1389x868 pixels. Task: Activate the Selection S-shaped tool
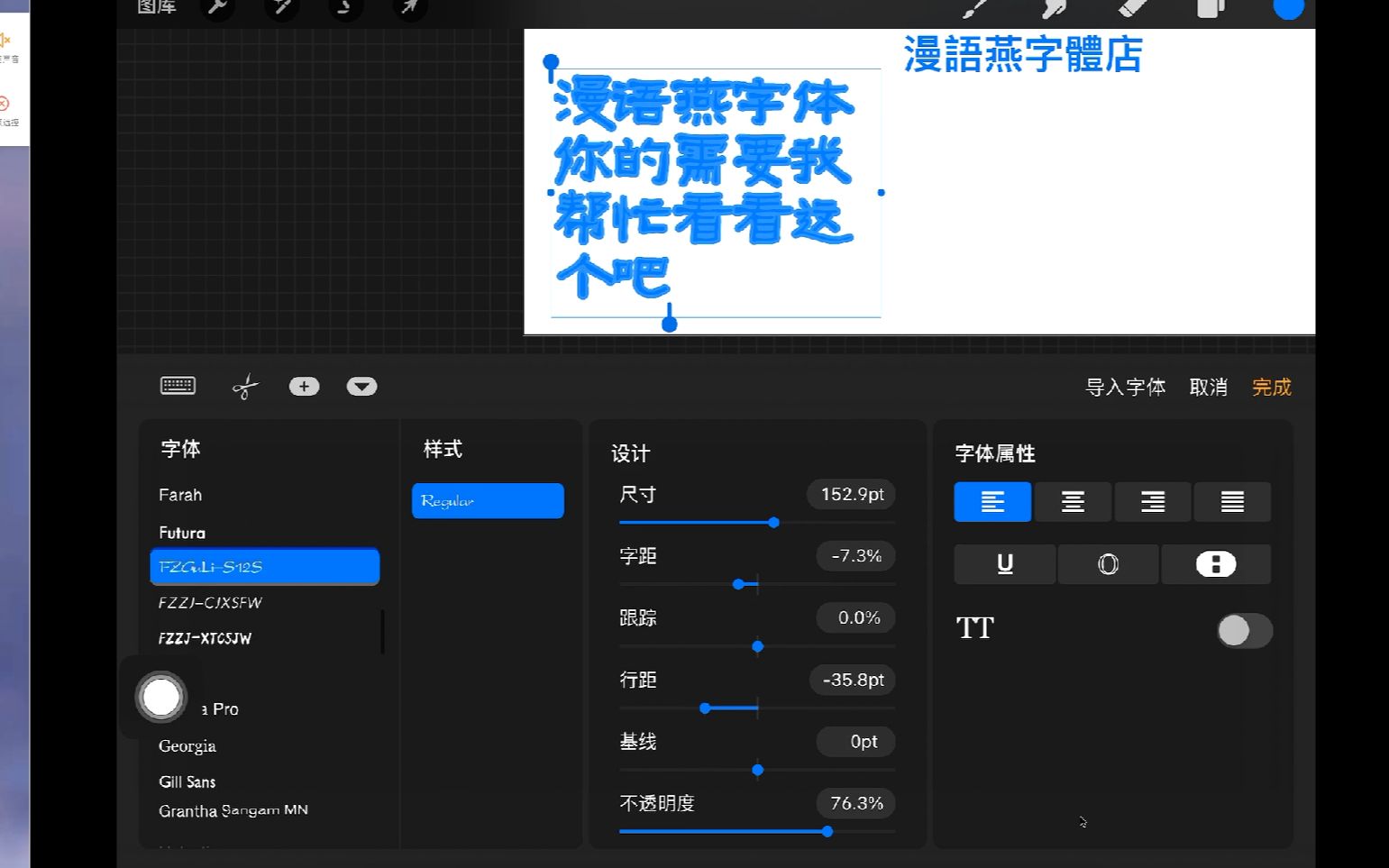coord(345,8)
